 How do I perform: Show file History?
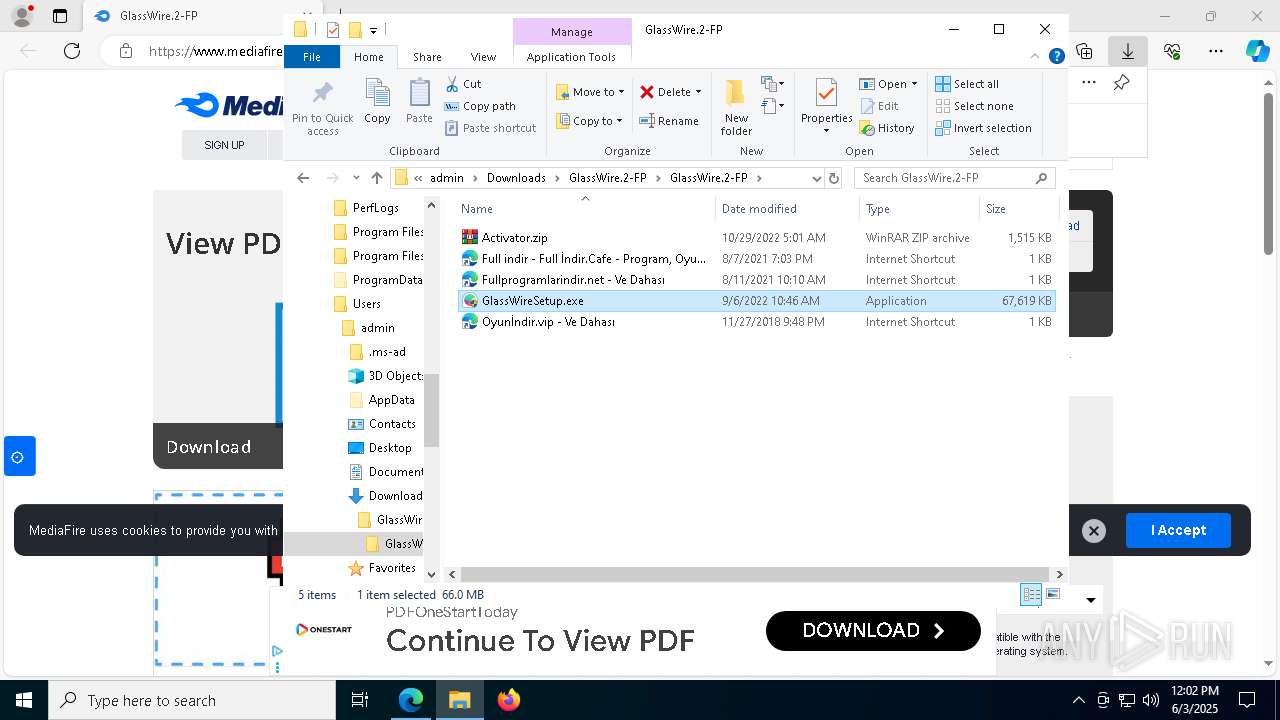click(887, 128)
